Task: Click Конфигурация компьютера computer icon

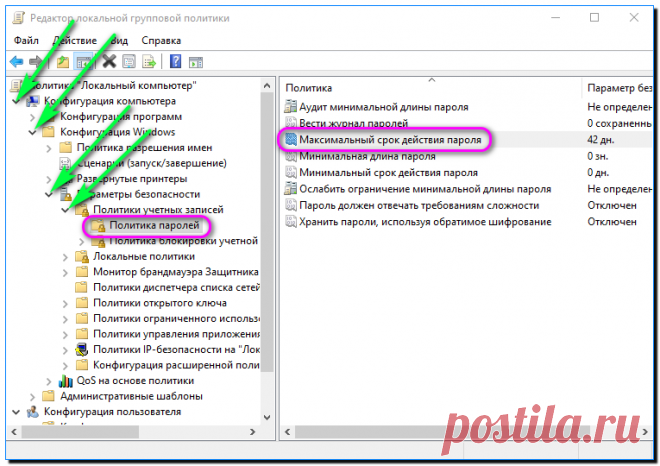Action: point(32,101)
